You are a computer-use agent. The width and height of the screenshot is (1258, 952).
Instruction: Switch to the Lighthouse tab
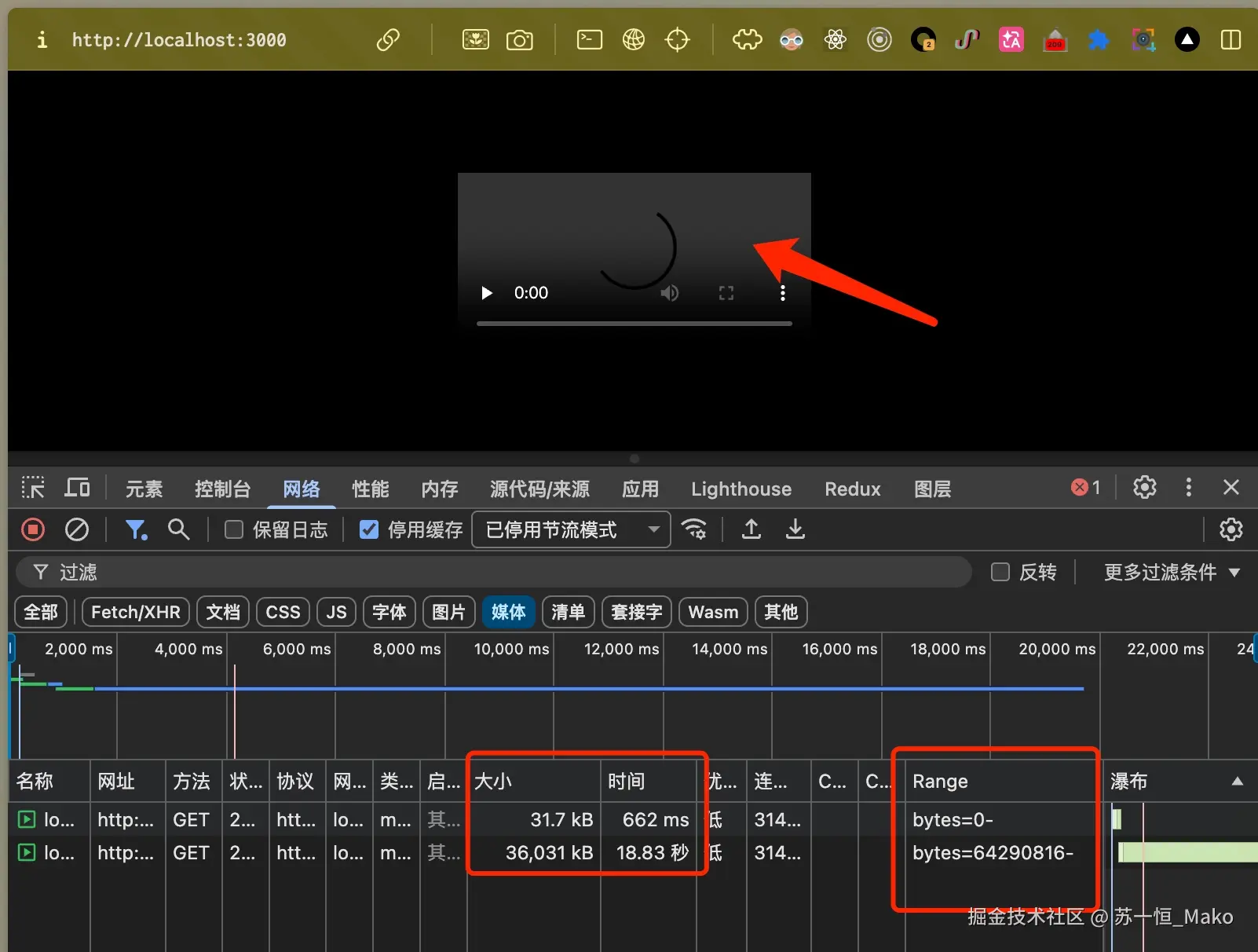741,489
